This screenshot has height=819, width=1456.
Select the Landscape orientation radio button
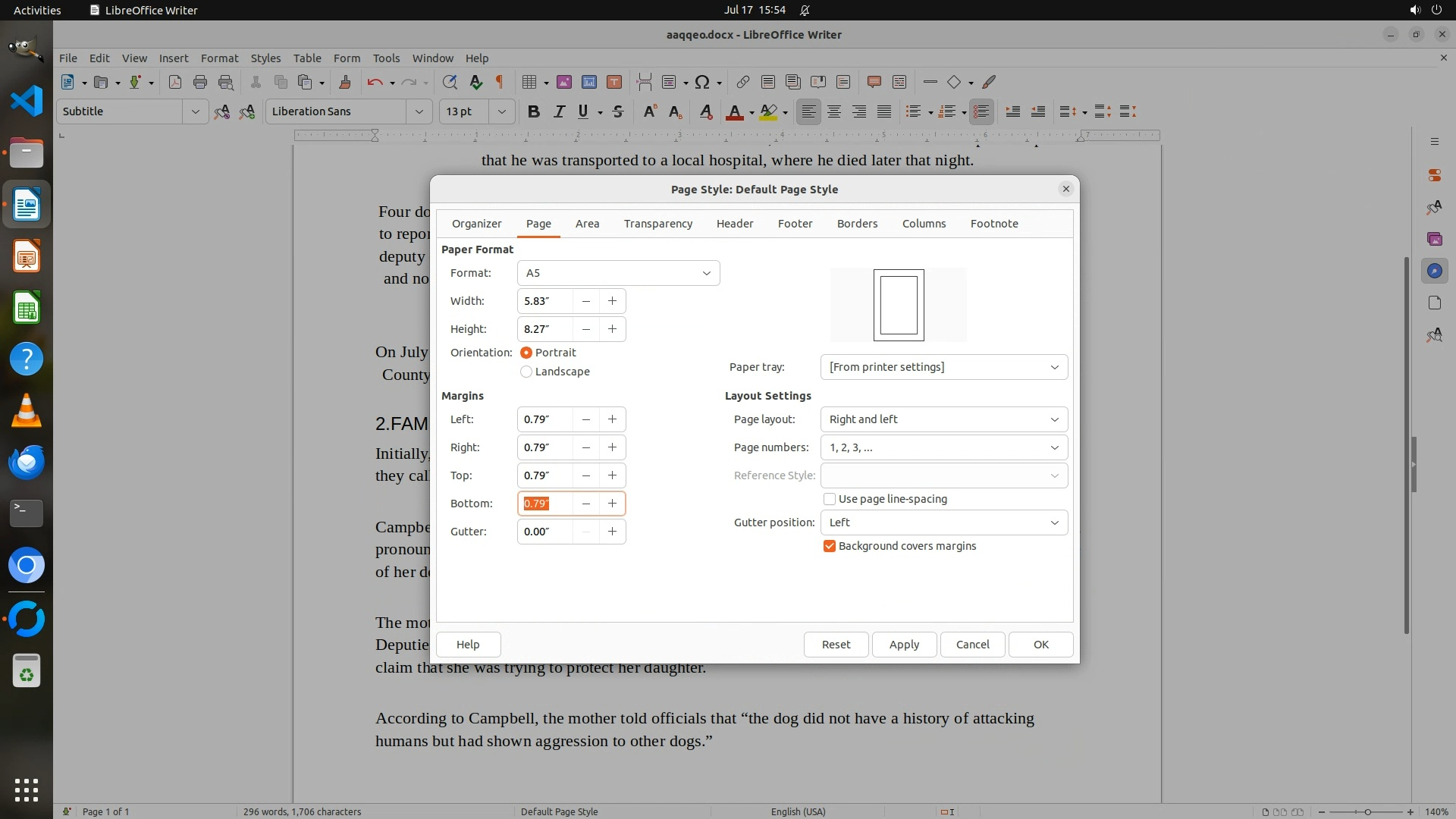click(526, 372)
